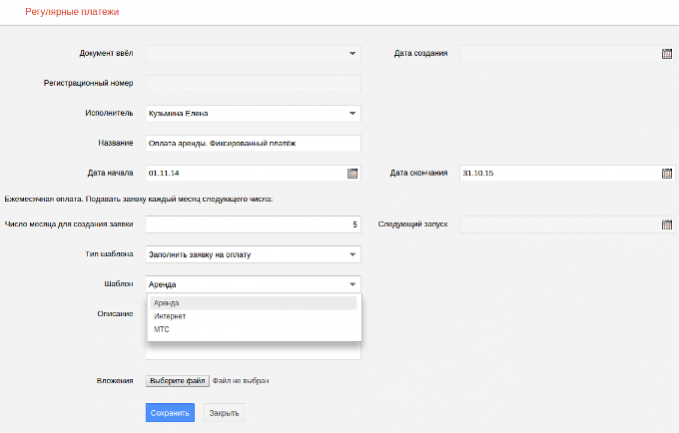Image resolution: width=679 pixels, height=433 pixels.
Task: Click the Регулярные платежи page title
Action: (x=71, y=12)
